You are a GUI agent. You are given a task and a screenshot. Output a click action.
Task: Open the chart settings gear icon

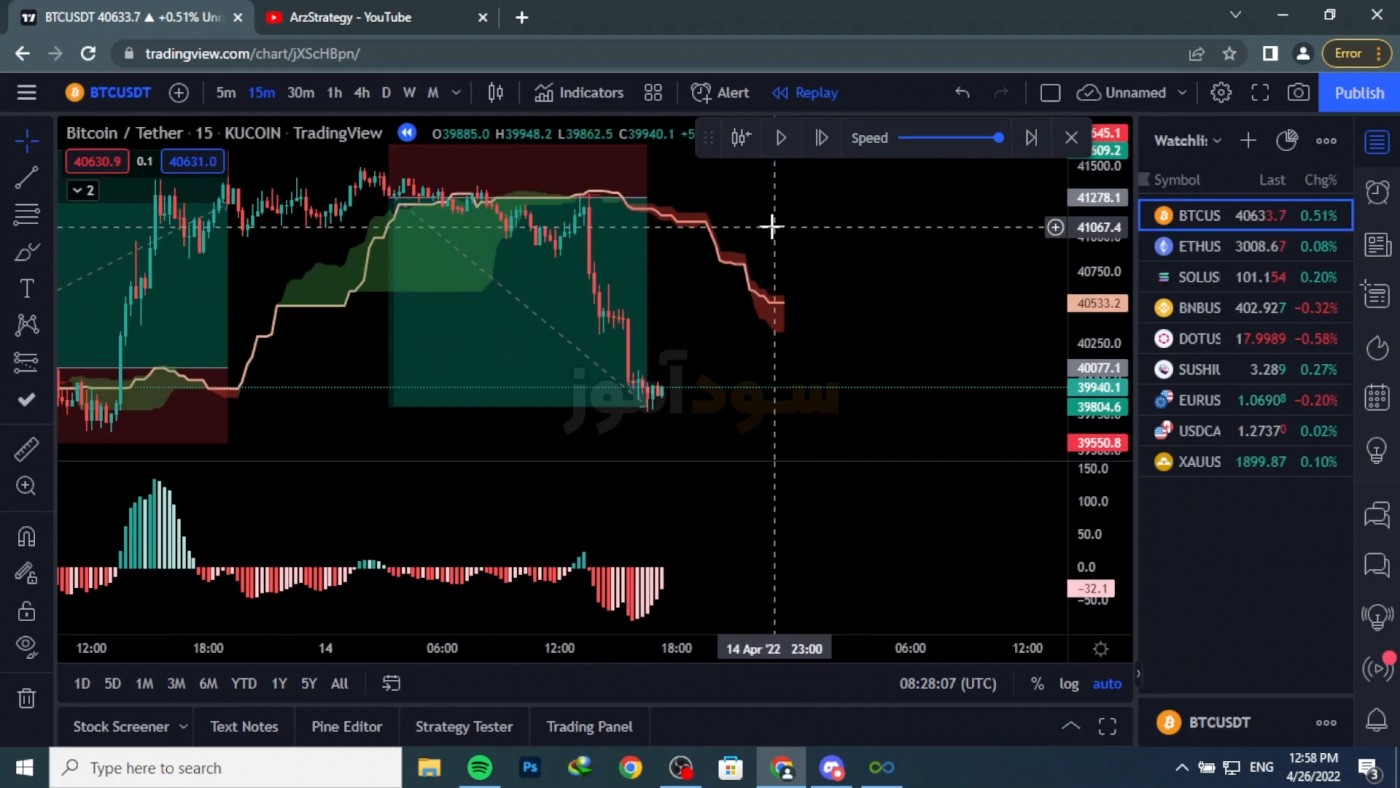pos(1221,92)
